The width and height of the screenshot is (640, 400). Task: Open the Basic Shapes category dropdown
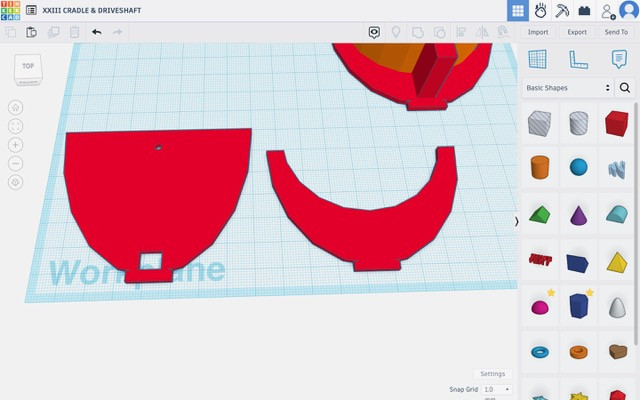pos(566,88)
